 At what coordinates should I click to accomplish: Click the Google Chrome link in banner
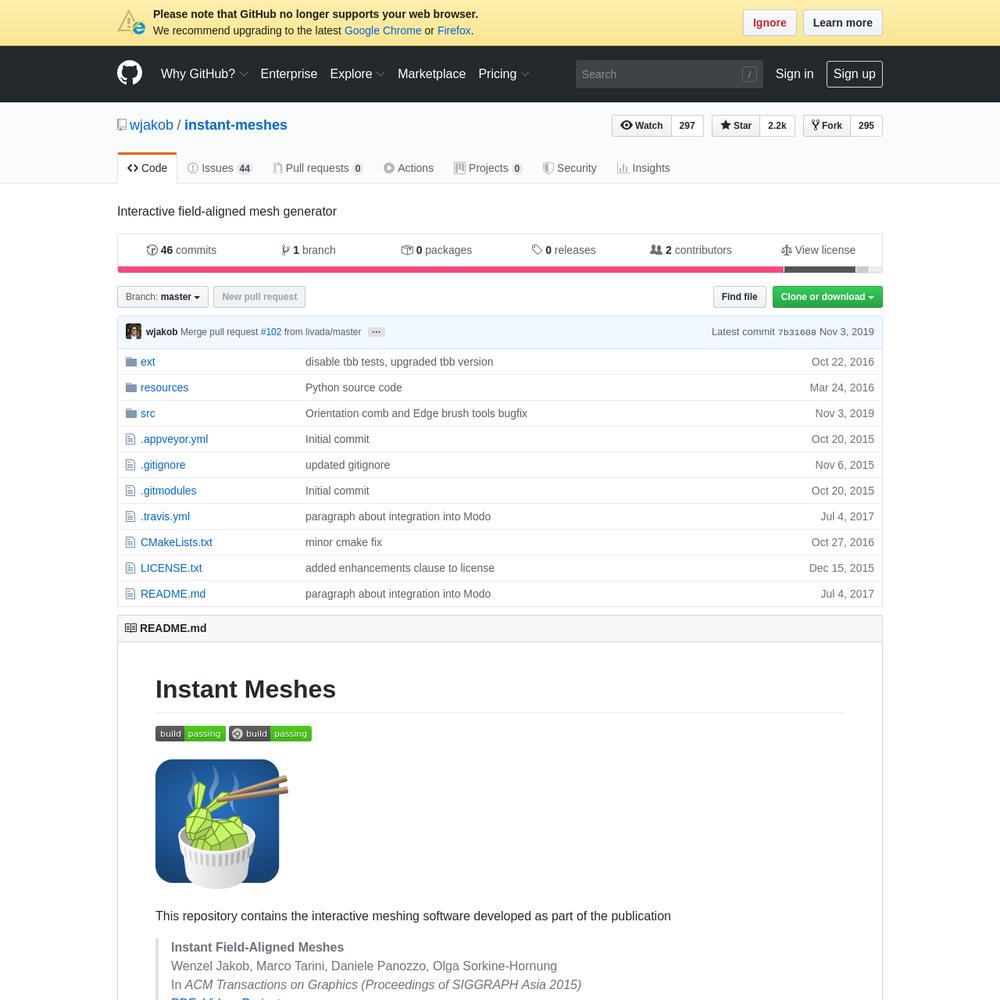[x=383, y=31]
